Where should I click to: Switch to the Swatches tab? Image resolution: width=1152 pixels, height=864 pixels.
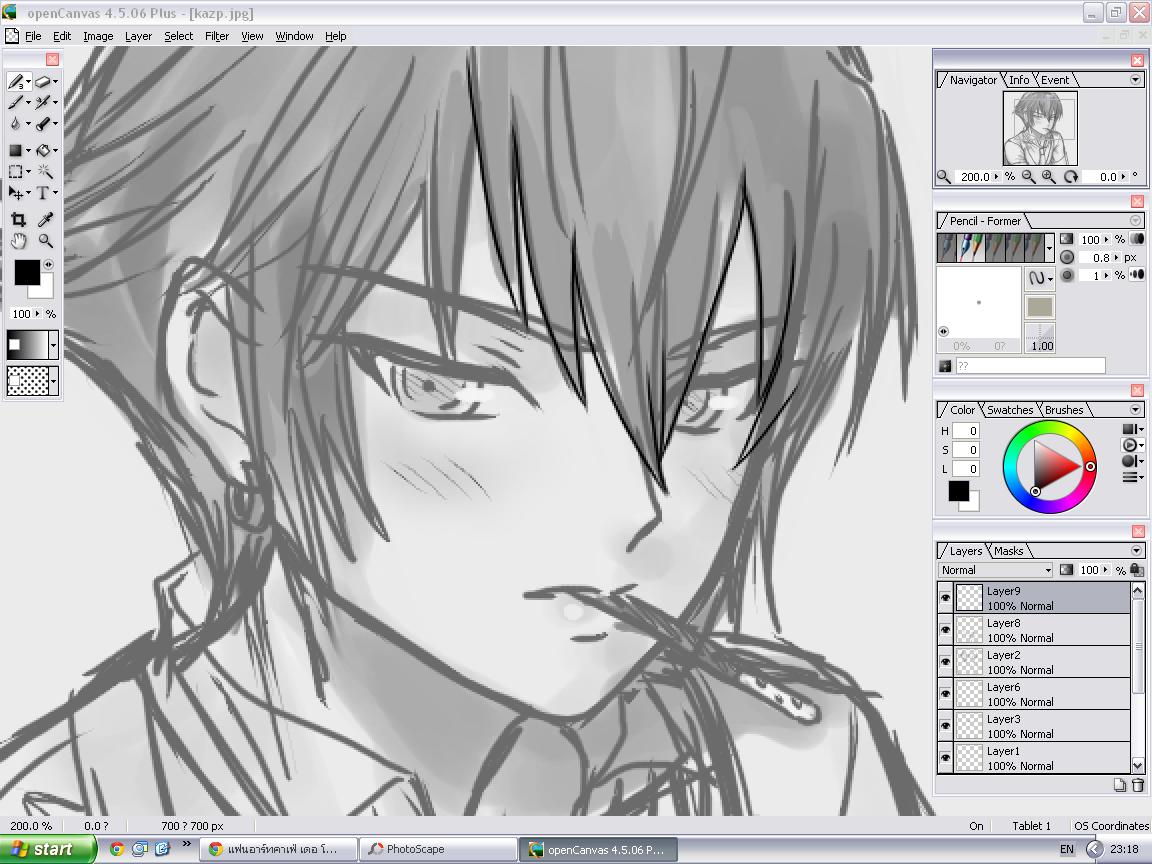point(1009,410)
